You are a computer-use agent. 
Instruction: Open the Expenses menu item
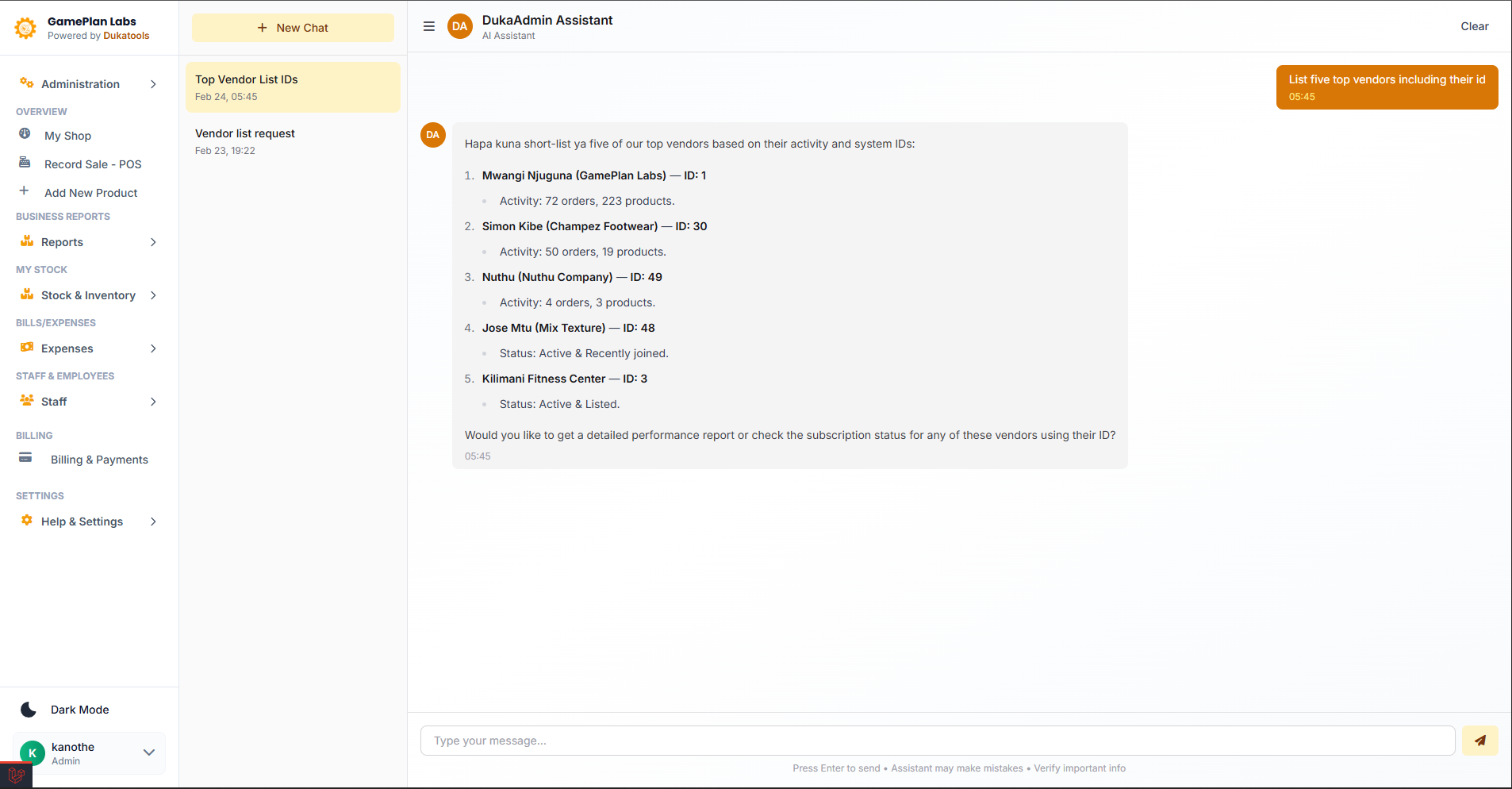88,348
